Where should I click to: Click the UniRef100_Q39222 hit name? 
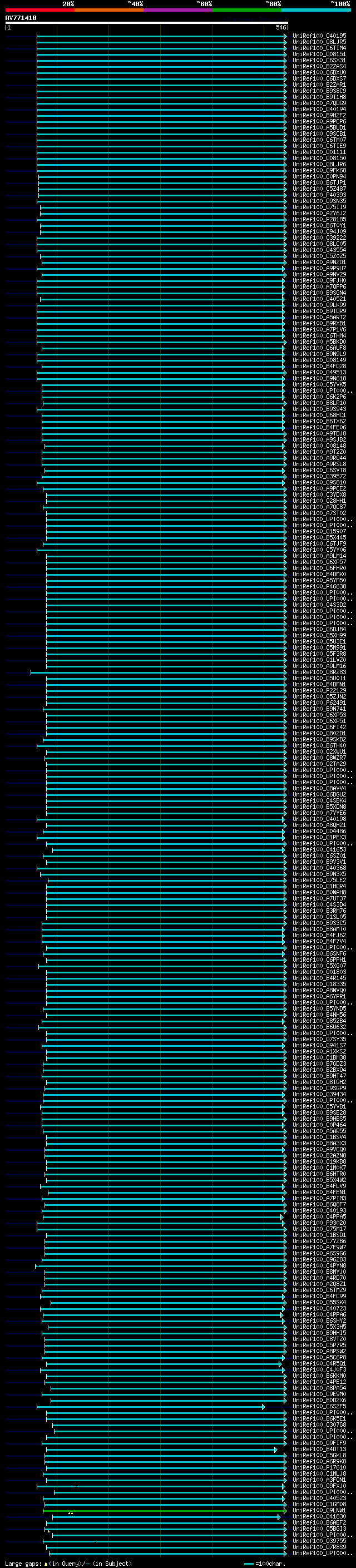tap(319, 238)
